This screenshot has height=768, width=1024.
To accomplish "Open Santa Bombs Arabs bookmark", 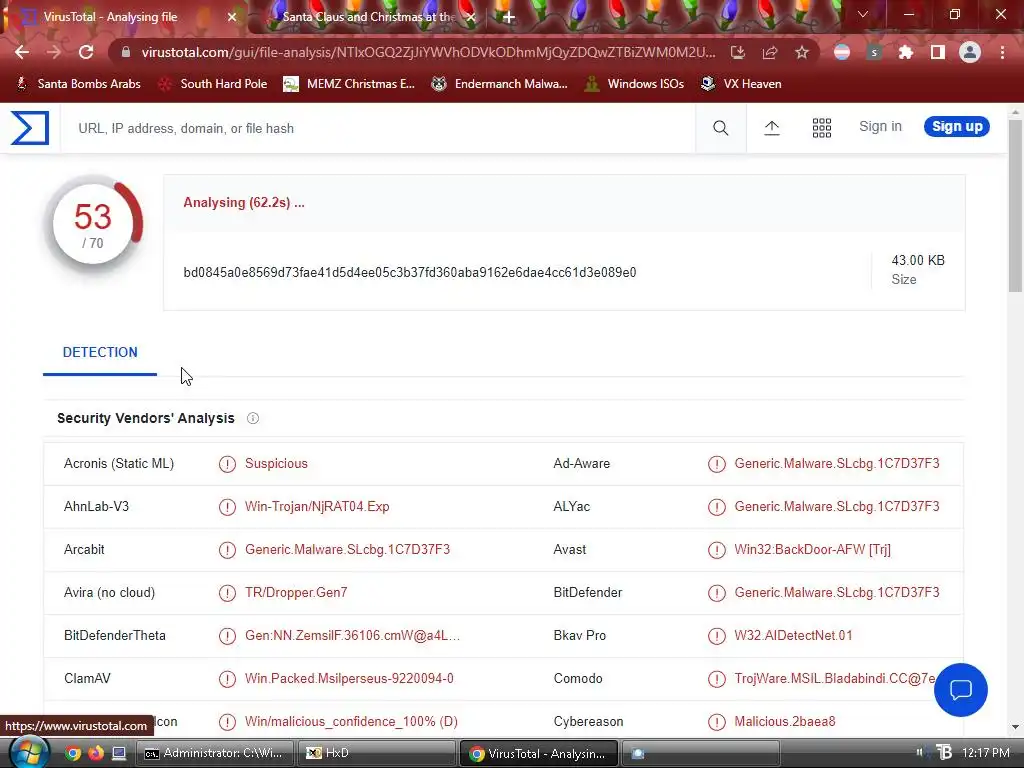I will (x=79, y=84).
